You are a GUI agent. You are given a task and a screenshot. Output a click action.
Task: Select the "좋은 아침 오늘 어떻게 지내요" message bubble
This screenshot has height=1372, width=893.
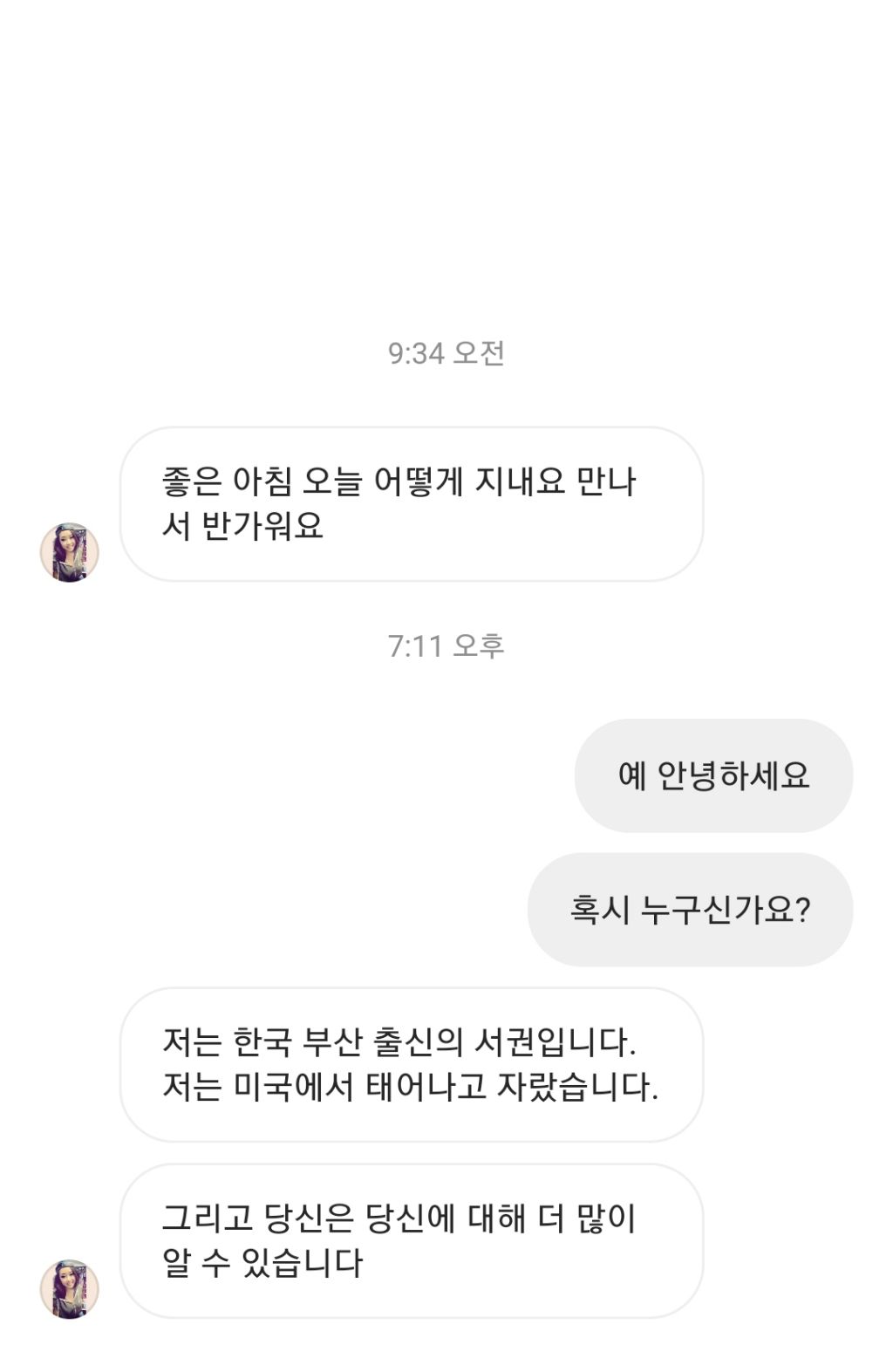click(411, 503)
